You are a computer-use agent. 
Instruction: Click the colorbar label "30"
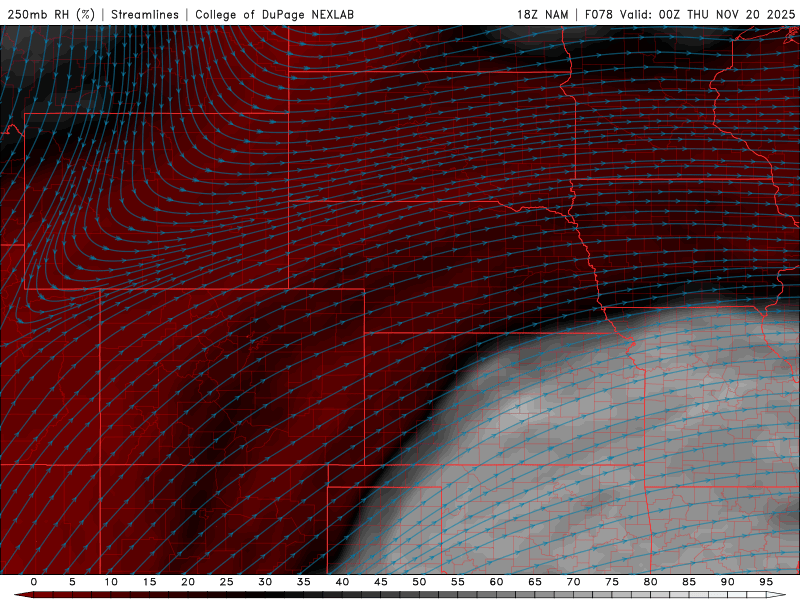265,582
